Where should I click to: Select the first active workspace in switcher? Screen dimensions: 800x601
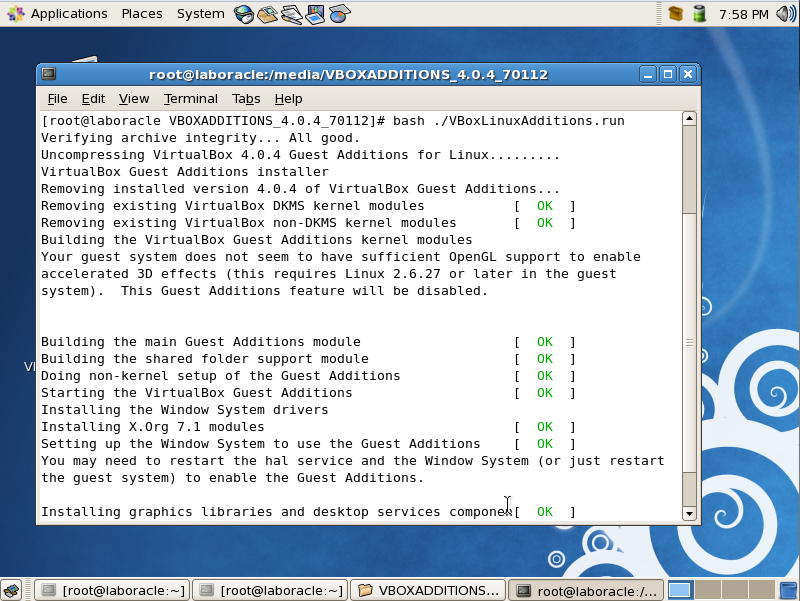680,590
